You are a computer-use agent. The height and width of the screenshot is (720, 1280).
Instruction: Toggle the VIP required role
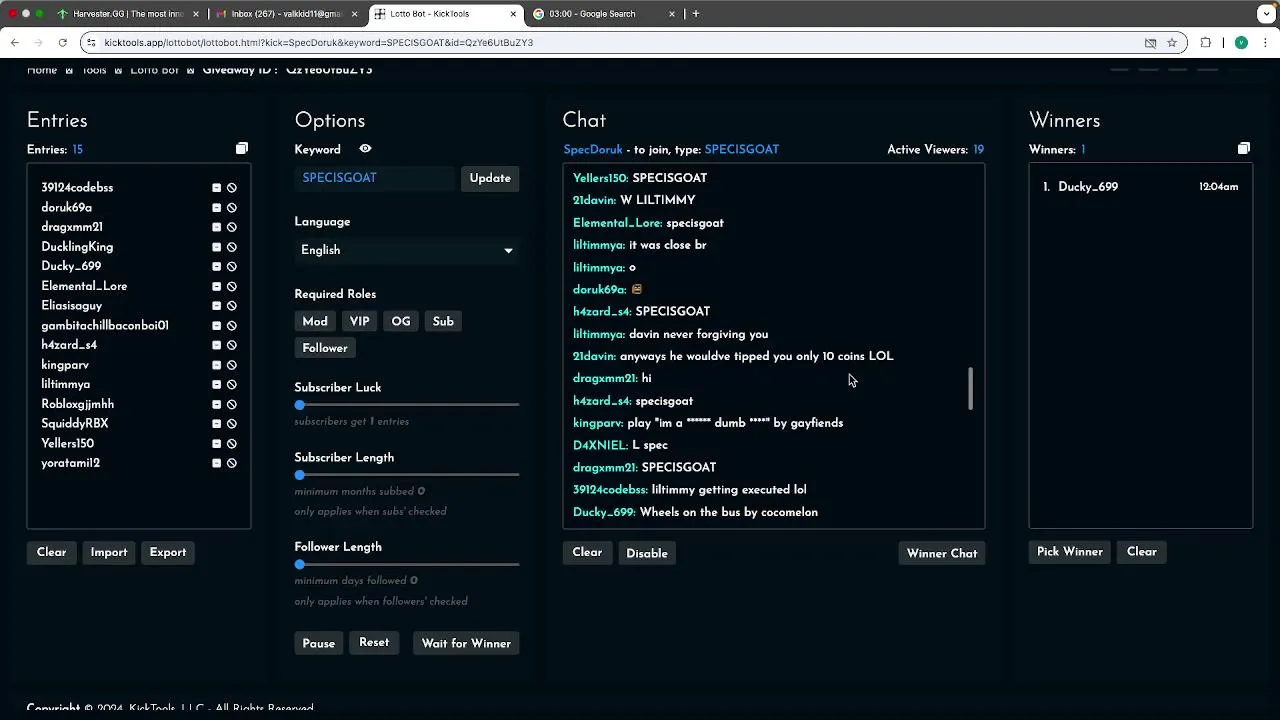point(359,321)
